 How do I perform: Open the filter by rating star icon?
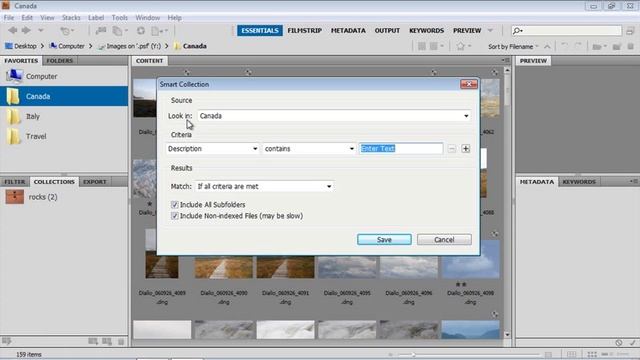(x=461, y=46)
